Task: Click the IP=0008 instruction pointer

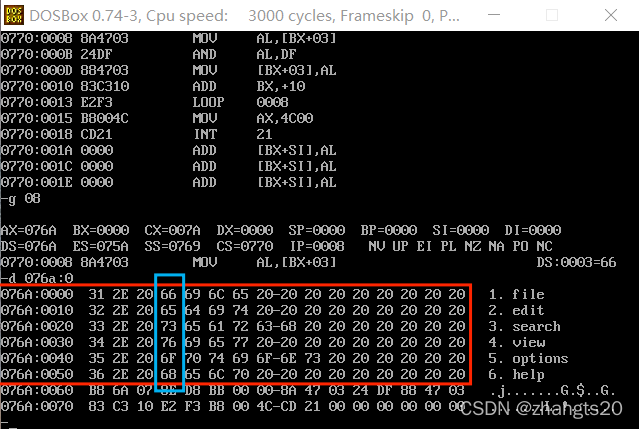Action: click(x=317, y=246)
